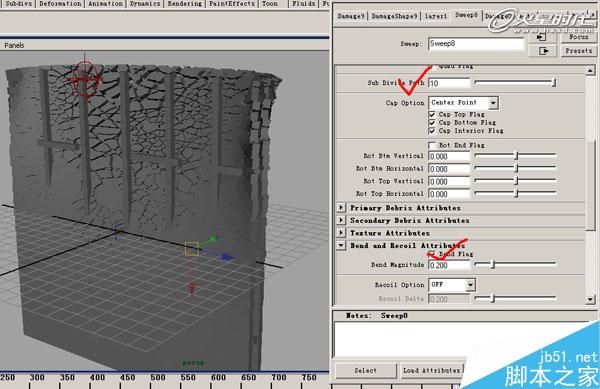Toggle Cap Bottom Flag checkbox
The height and width of the screenshot is (389, 600).
(x=432, y=123)
